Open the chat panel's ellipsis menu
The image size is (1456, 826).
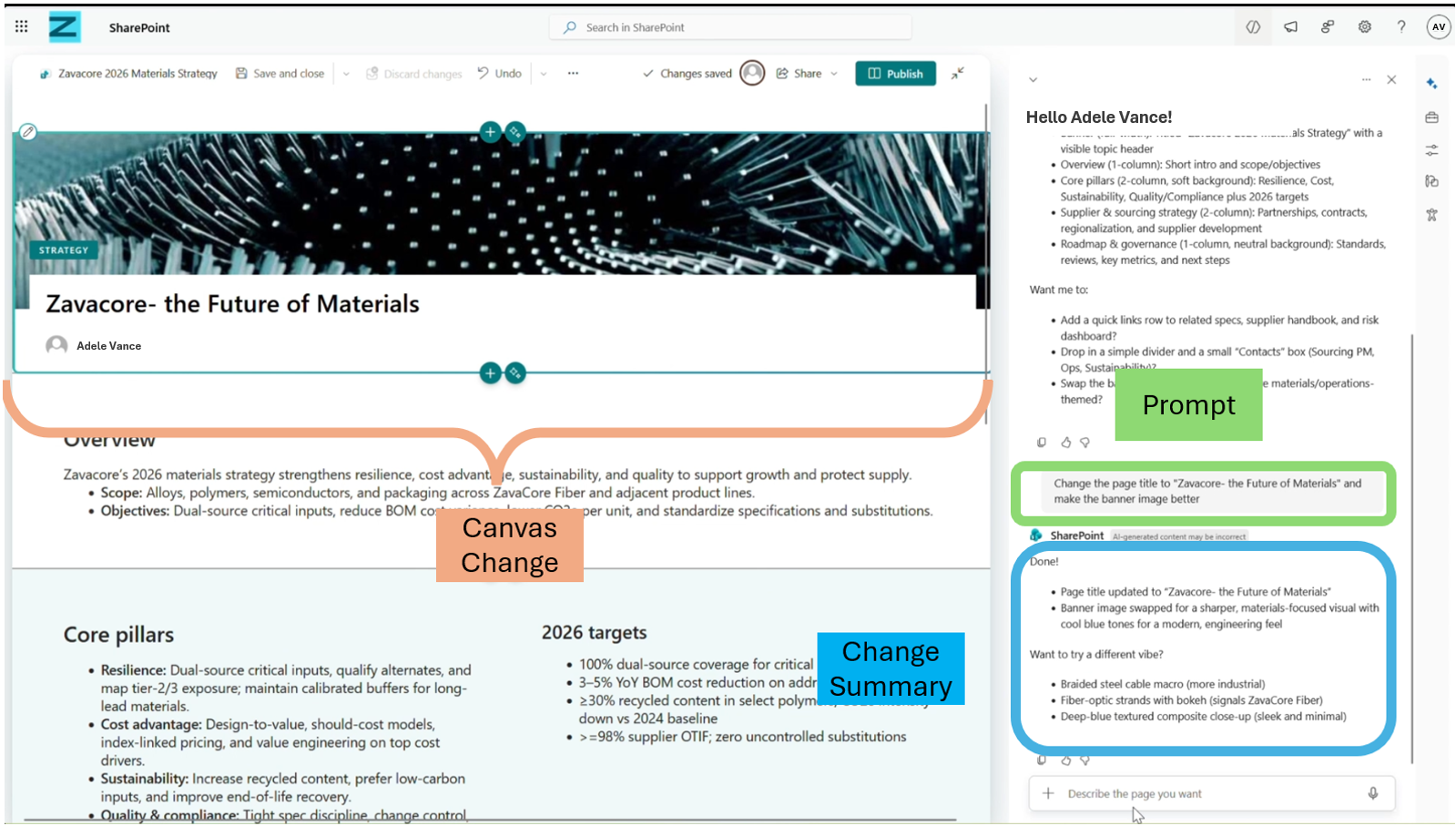1366,80
